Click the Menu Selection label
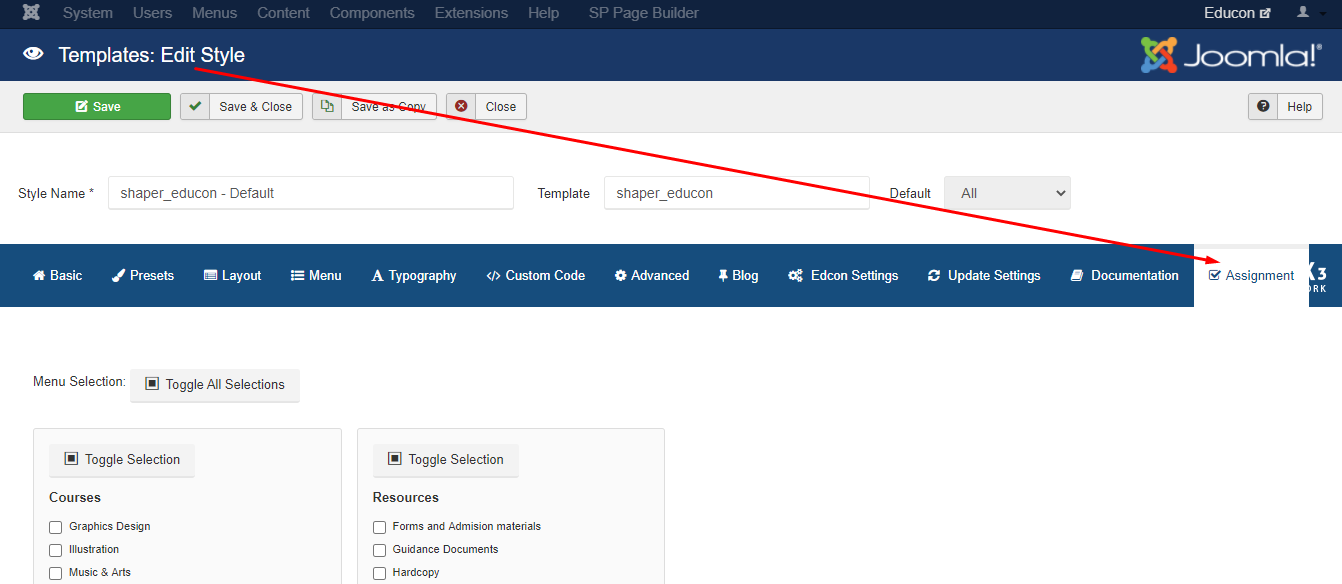Viewport: 1342px width, 584px height. (79, 381)
